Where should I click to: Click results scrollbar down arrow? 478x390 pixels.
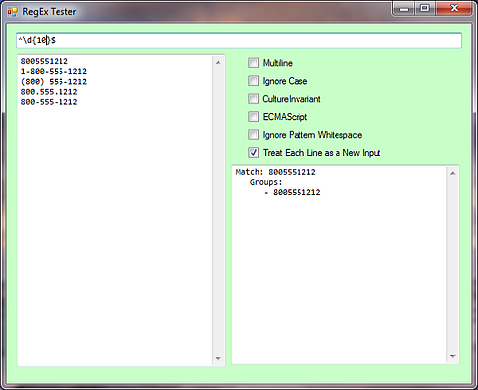(453, 356)
